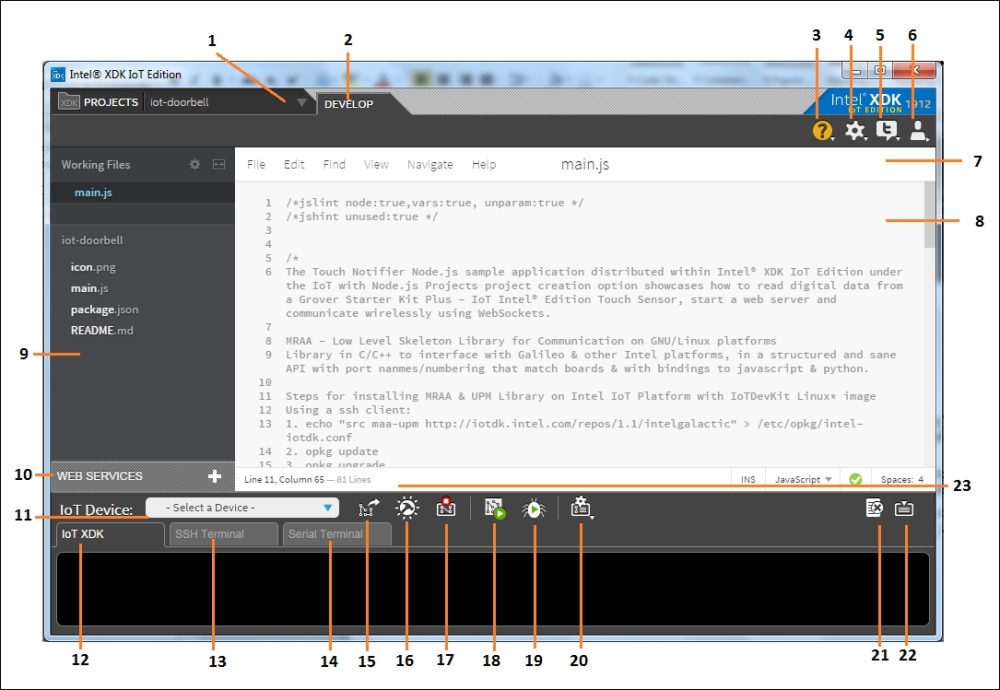
Task: Open the JavaScript language mode dropdown
Action: coord(803,480)
